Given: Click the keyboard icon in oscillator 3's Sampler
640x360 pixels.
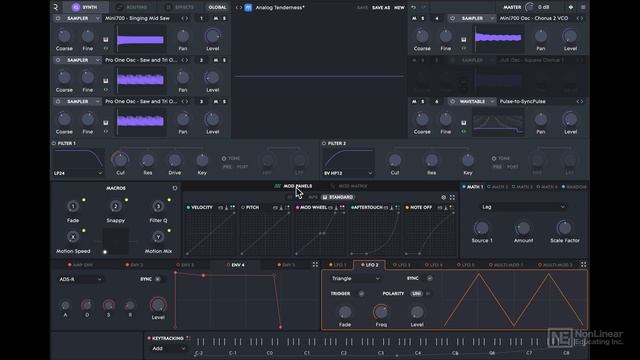Looking at the screenshot, I should coord(106,122).
